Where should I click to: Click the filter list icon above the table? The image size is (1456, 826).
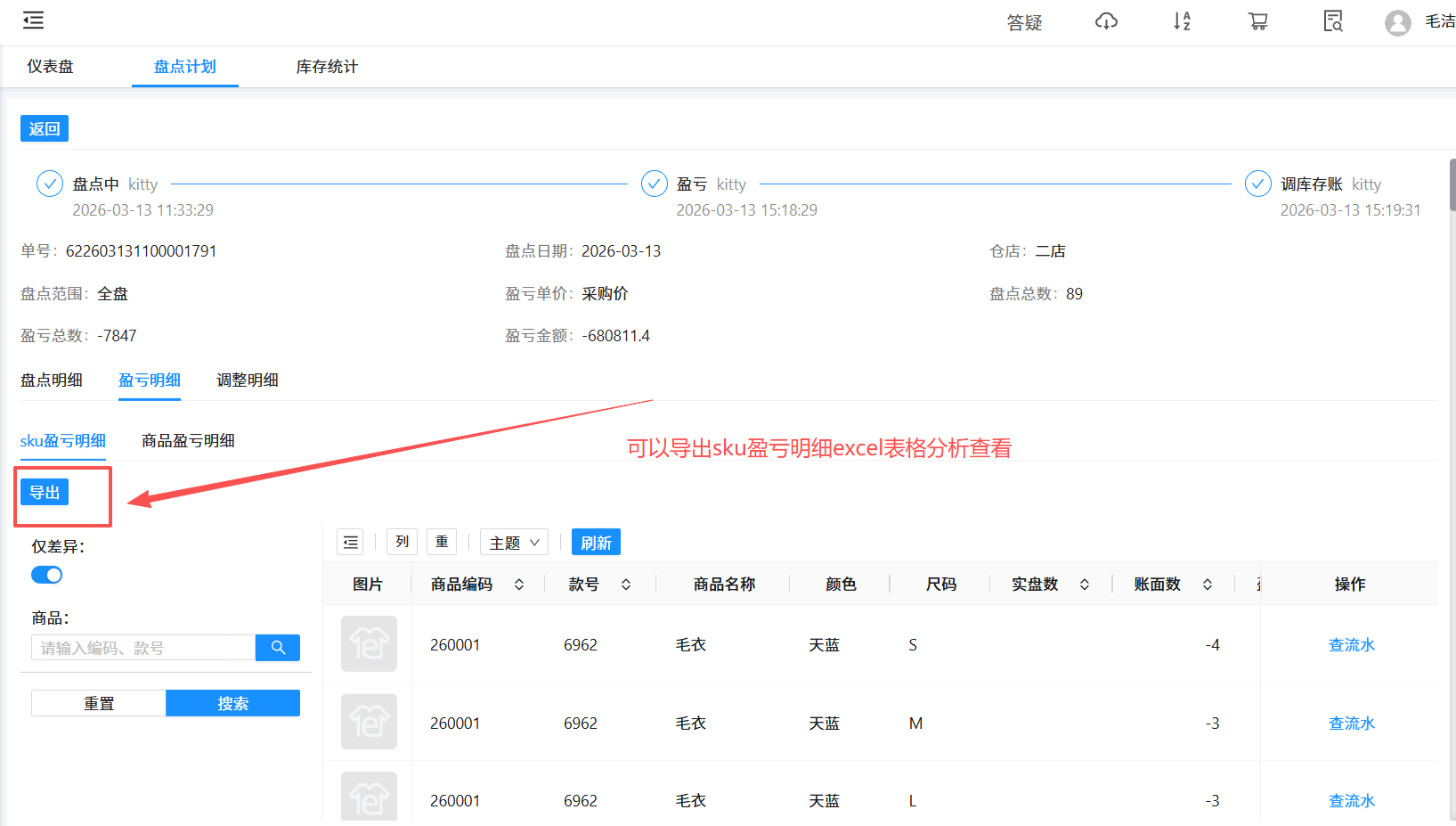tap(350, 541)
